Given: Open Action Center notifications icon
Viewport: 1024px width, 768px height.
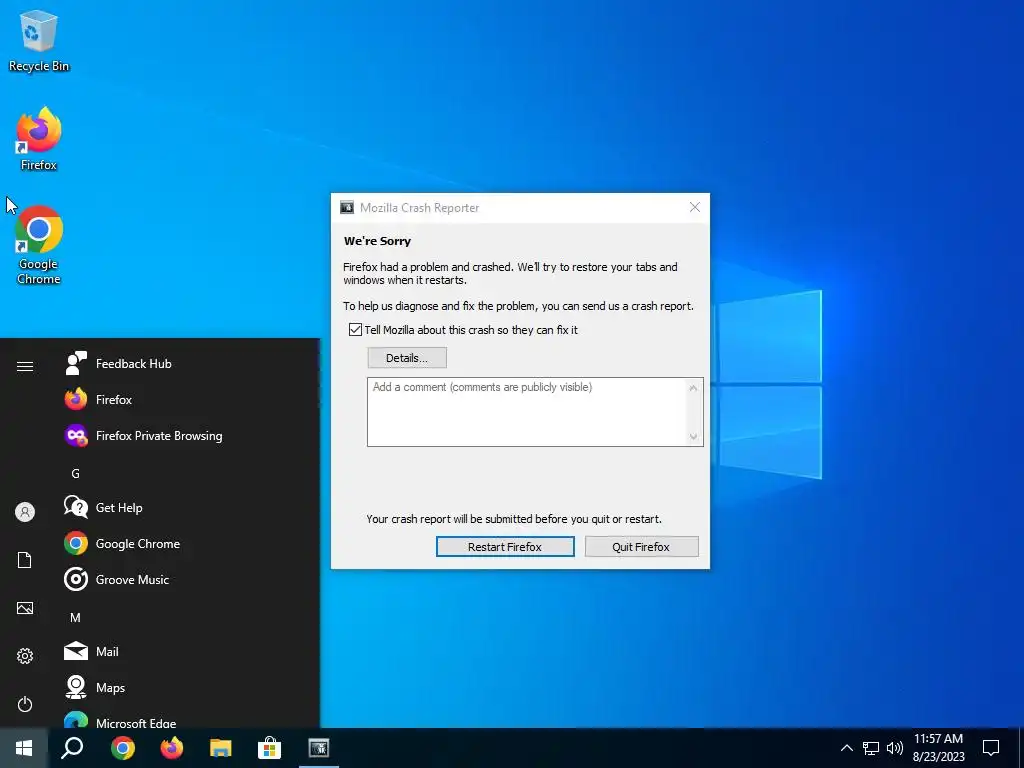Looking at the screenshot, I should (991, 748).
